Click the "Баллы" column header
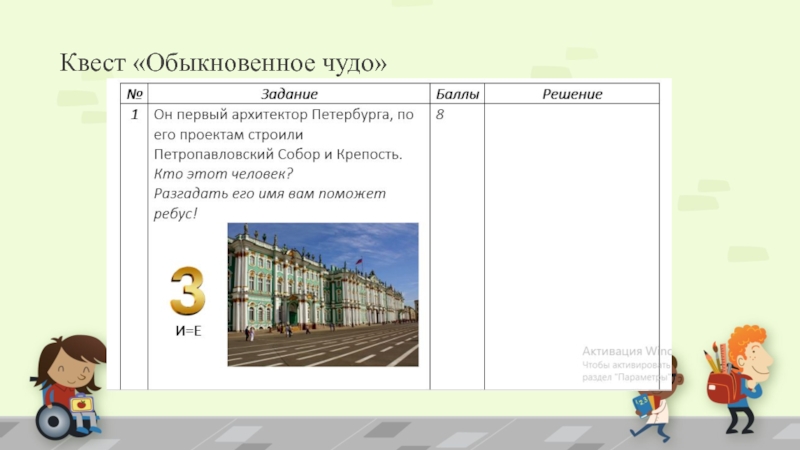This screenshot has height=450, width=800. pyautogui.click(x=457, y=94)
